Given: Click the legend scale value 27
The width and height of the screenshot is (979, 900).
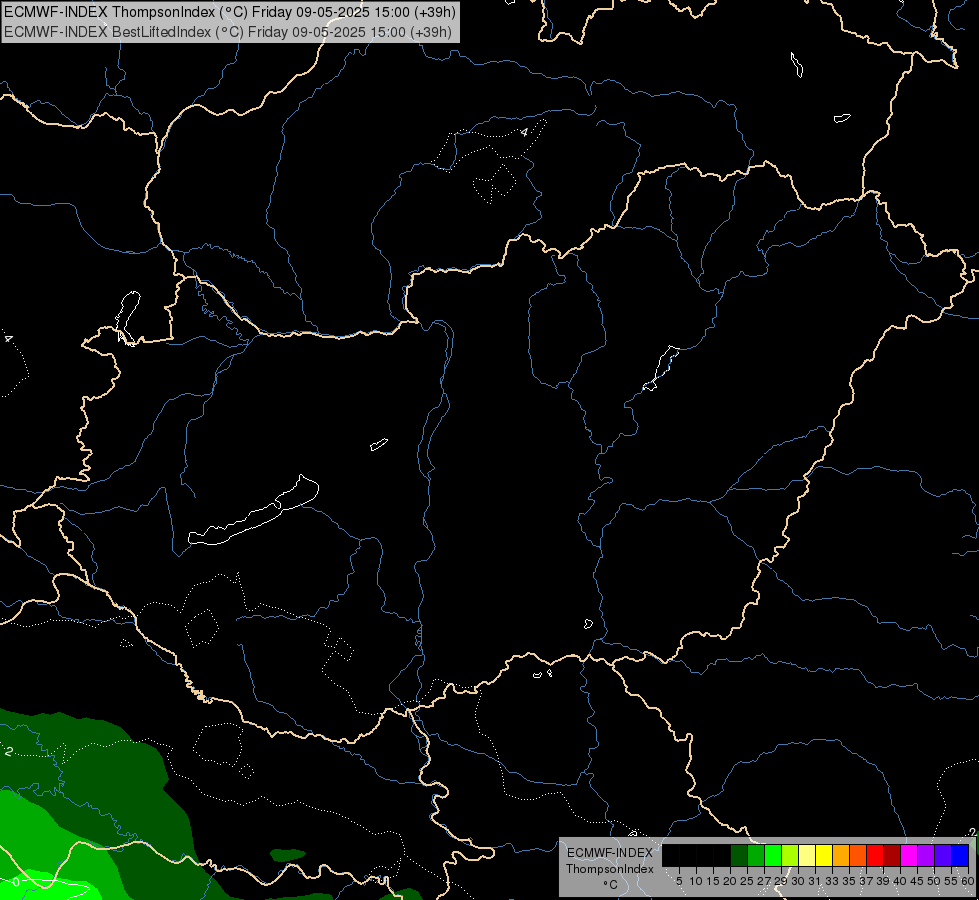Looking at the screenshot, I should pos(764,881).
